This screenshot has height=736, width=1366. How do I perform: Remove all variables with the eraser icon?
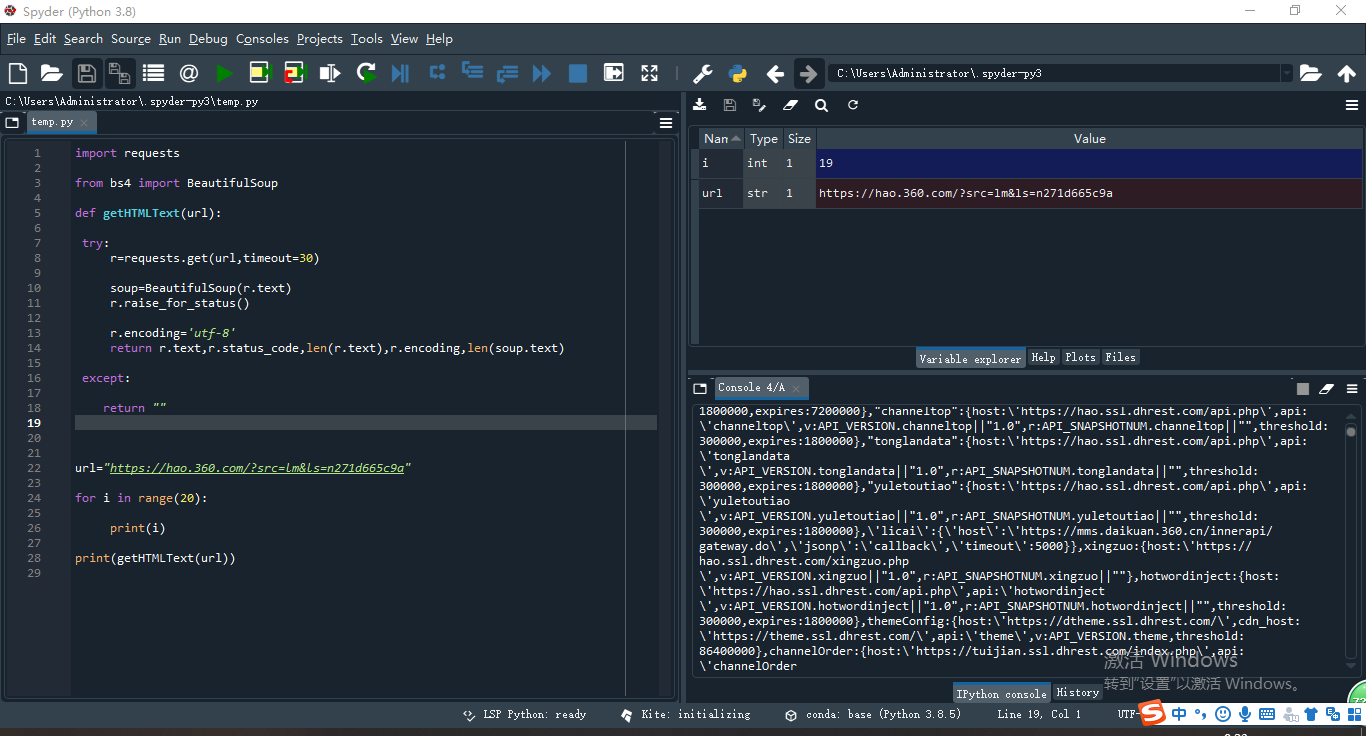790,105
